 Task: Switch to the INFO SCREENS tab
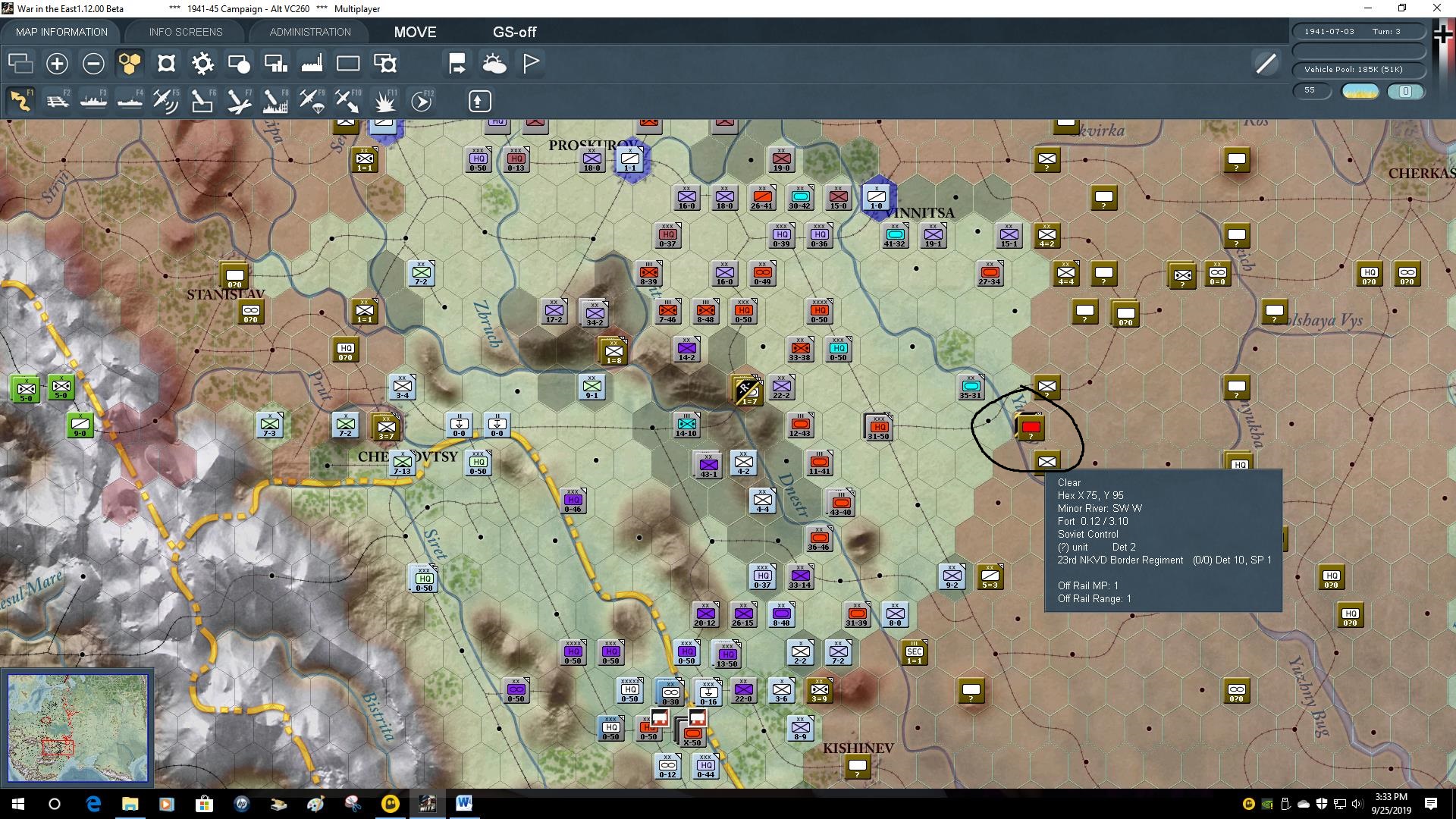(186, 32)
